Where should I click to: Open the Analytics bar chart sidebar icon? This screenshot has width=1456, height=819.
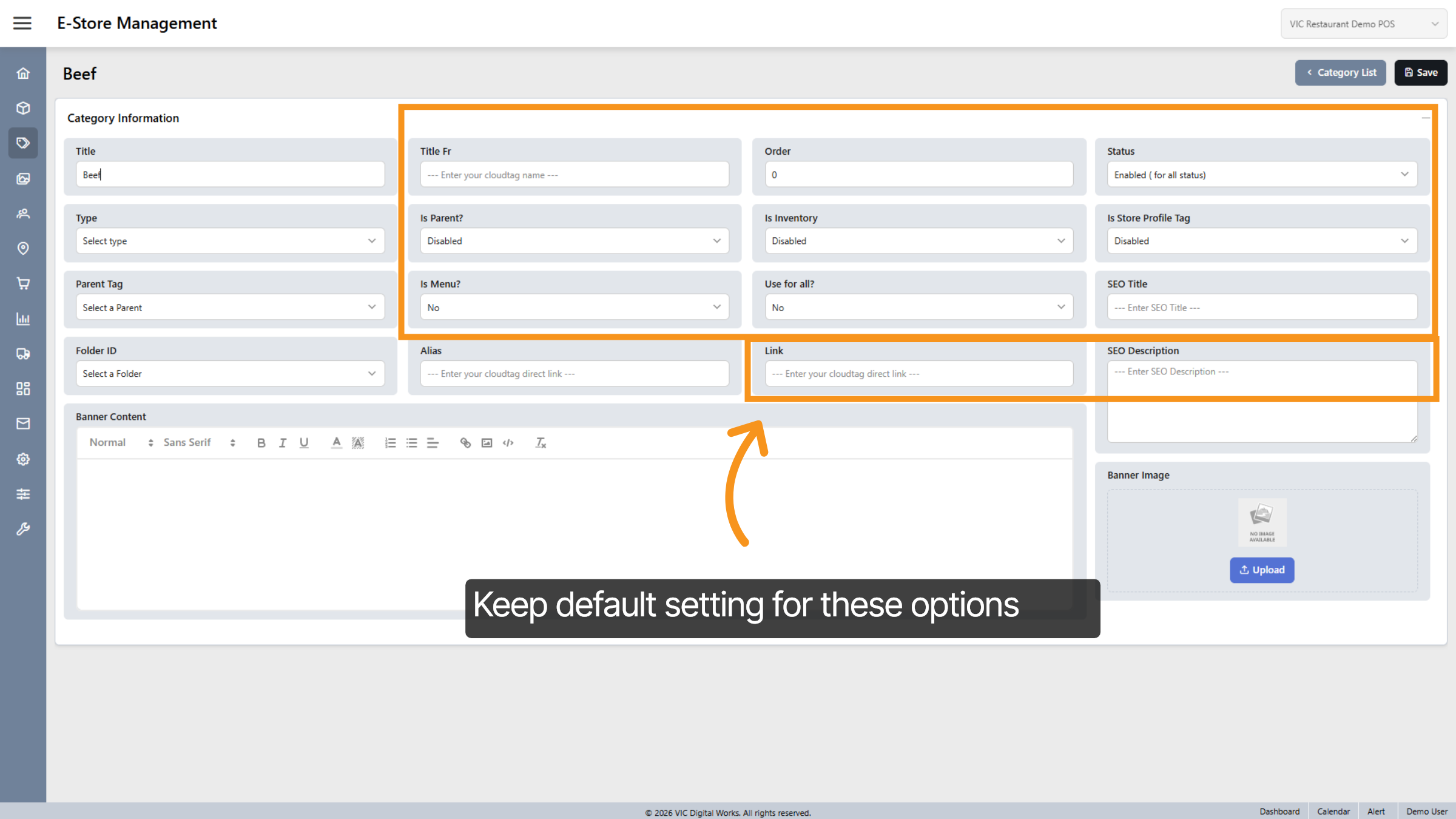coord(23,319)
